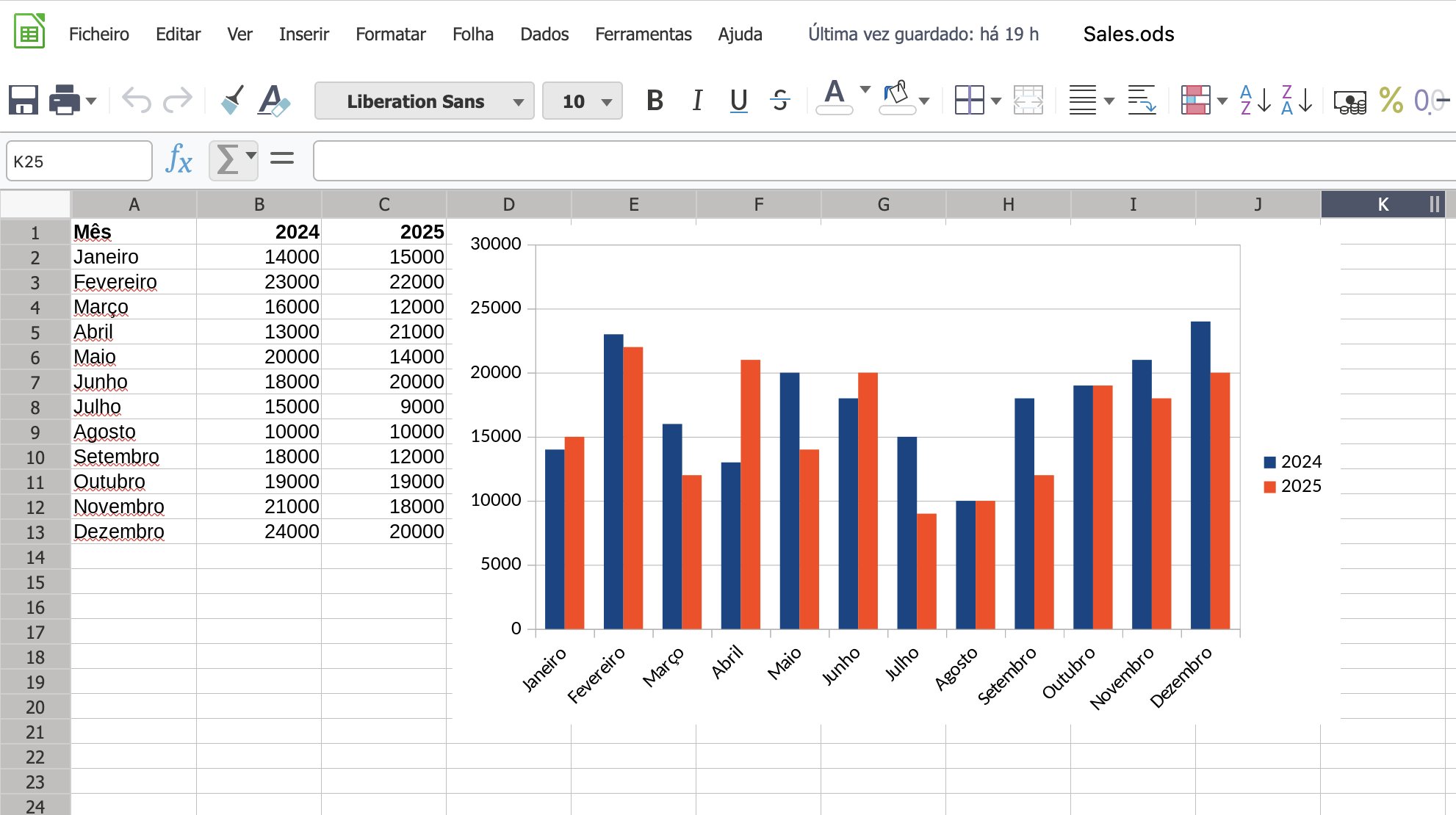
Task: Open the Formatar menu
Action: 390,35
